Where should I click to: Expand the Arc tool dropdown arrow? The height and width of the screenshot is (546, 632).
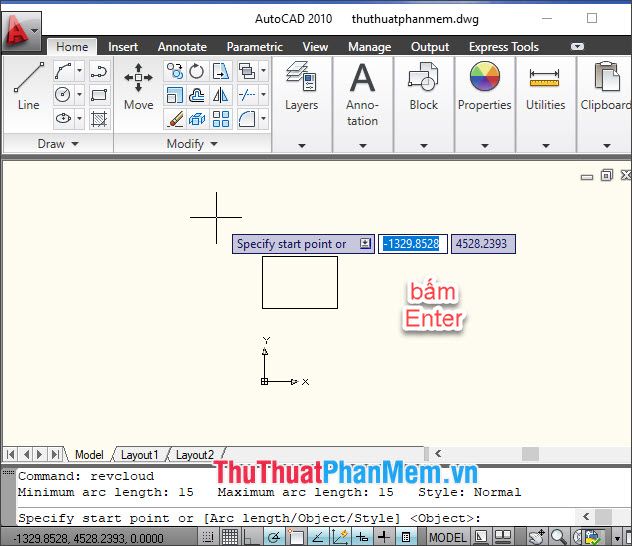[x=79, y=71]
